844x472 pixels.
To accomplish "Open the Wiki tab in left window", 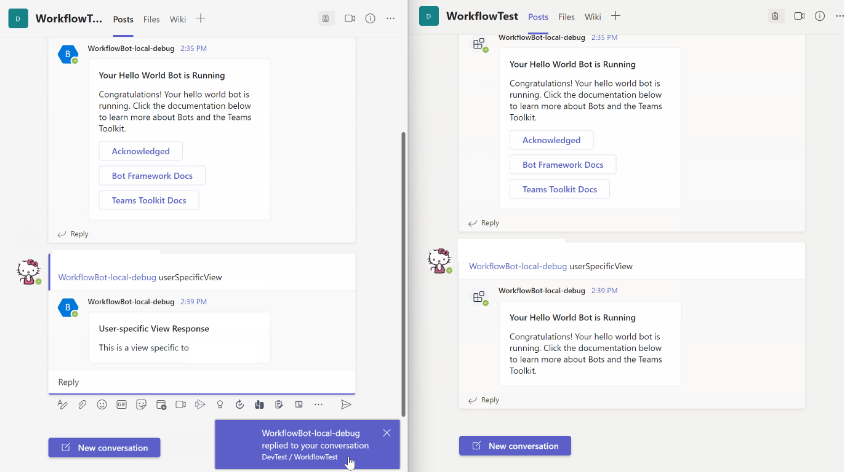I will 178,19.
